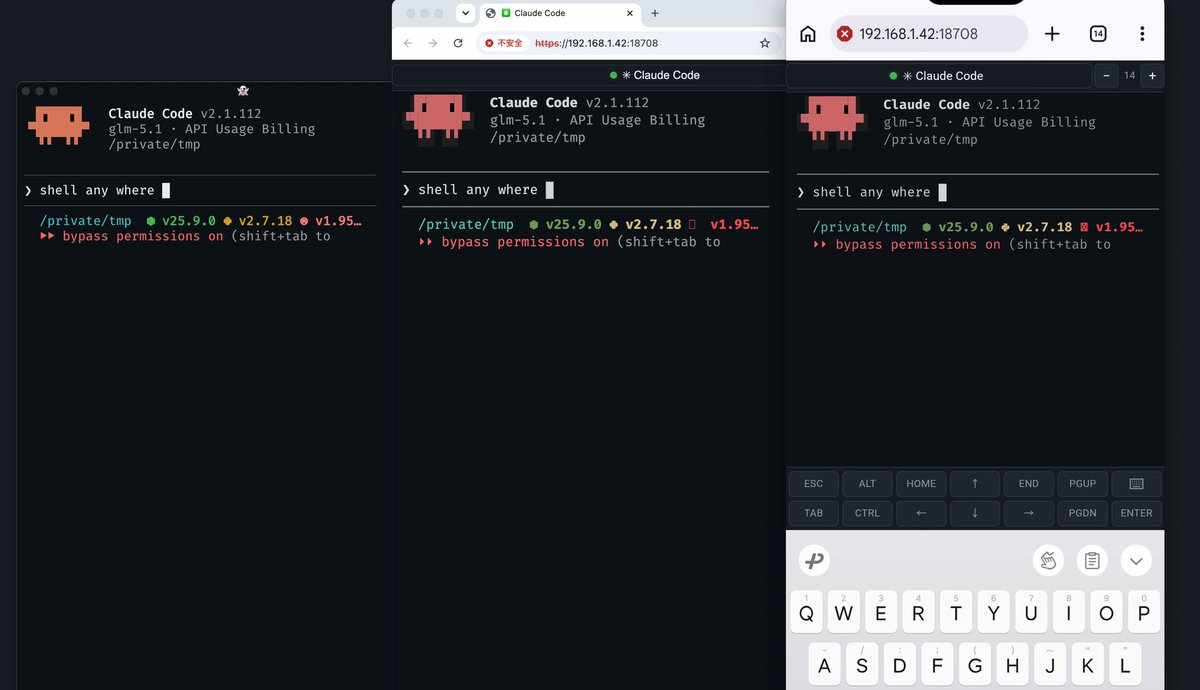1200x690 pixels.
Task: Open a new Chrome tab with plus
Action: 655,13
